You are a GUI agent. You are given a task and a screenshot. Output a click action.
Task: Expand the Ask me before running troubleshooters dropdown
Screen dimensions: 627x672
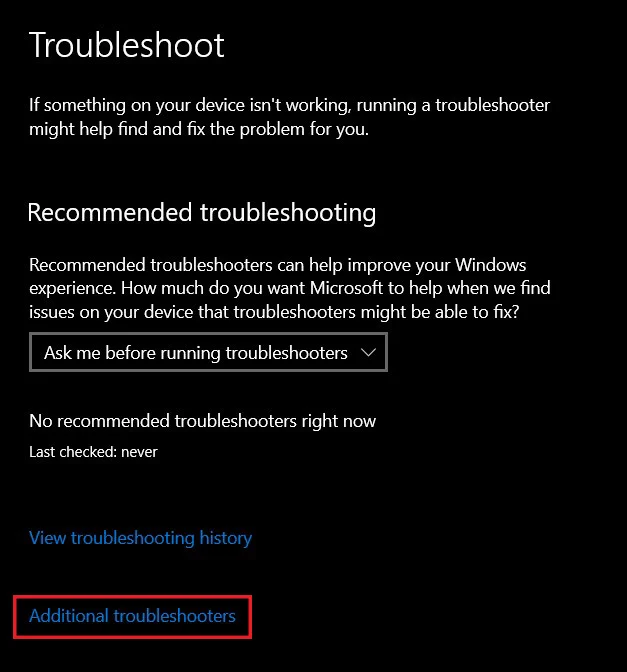pyautogui.click(x=208, y=352)
